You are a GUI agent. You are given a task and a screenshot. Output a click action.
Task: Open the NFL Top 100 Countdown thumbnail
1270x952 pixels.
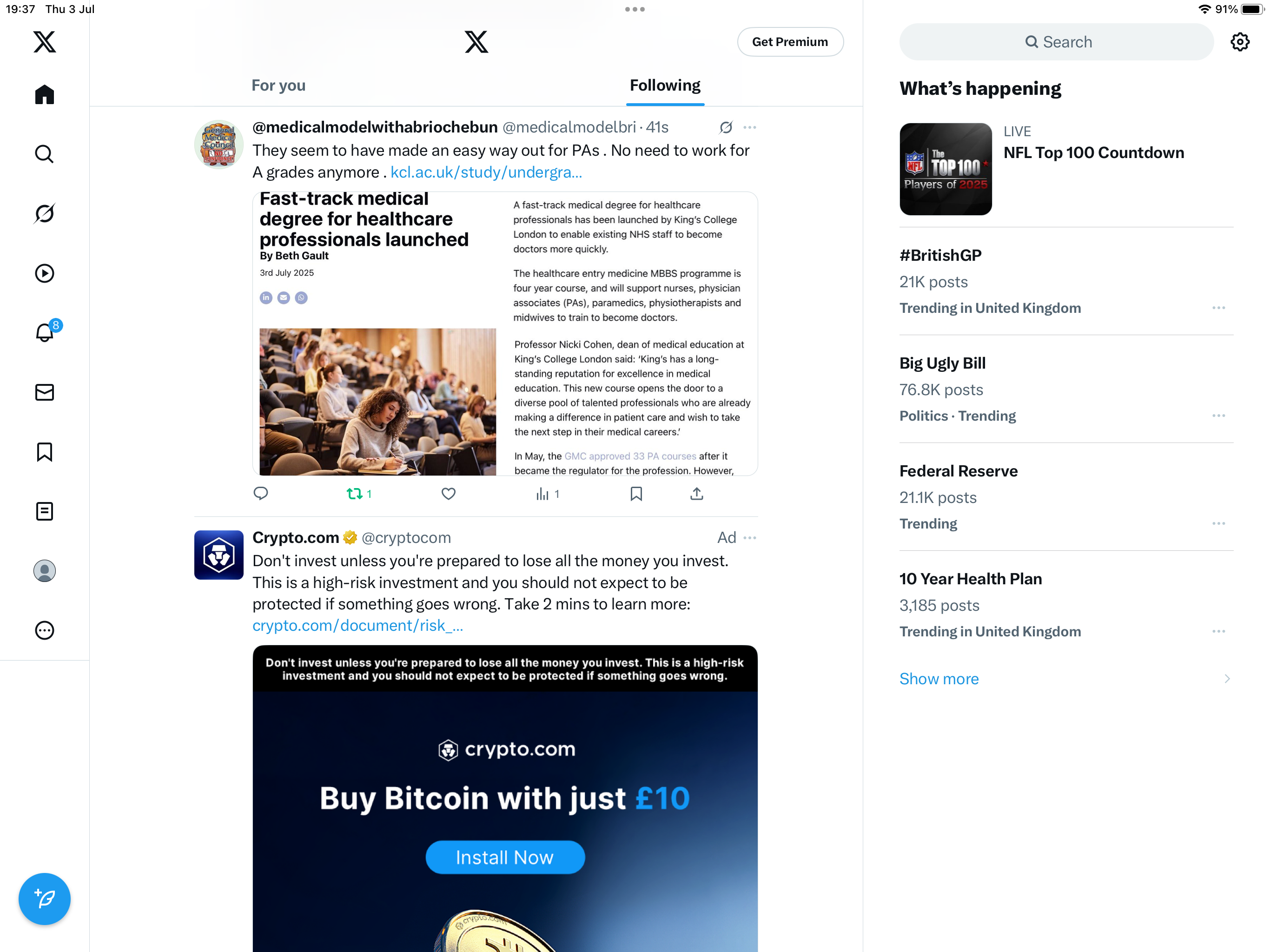click(946, 169)
